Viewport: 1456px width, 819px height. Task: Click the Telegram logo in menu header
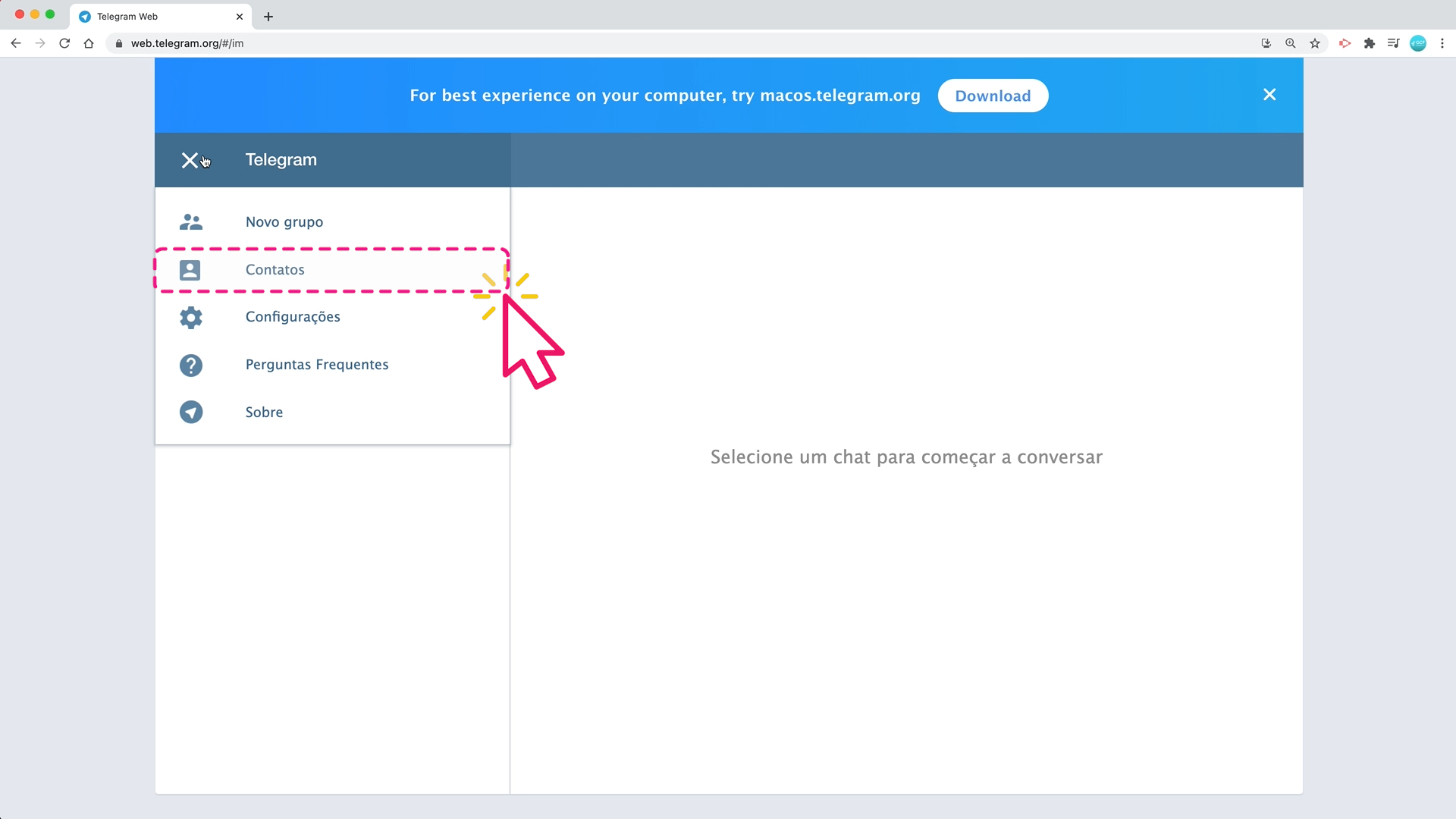click(281, 160)
